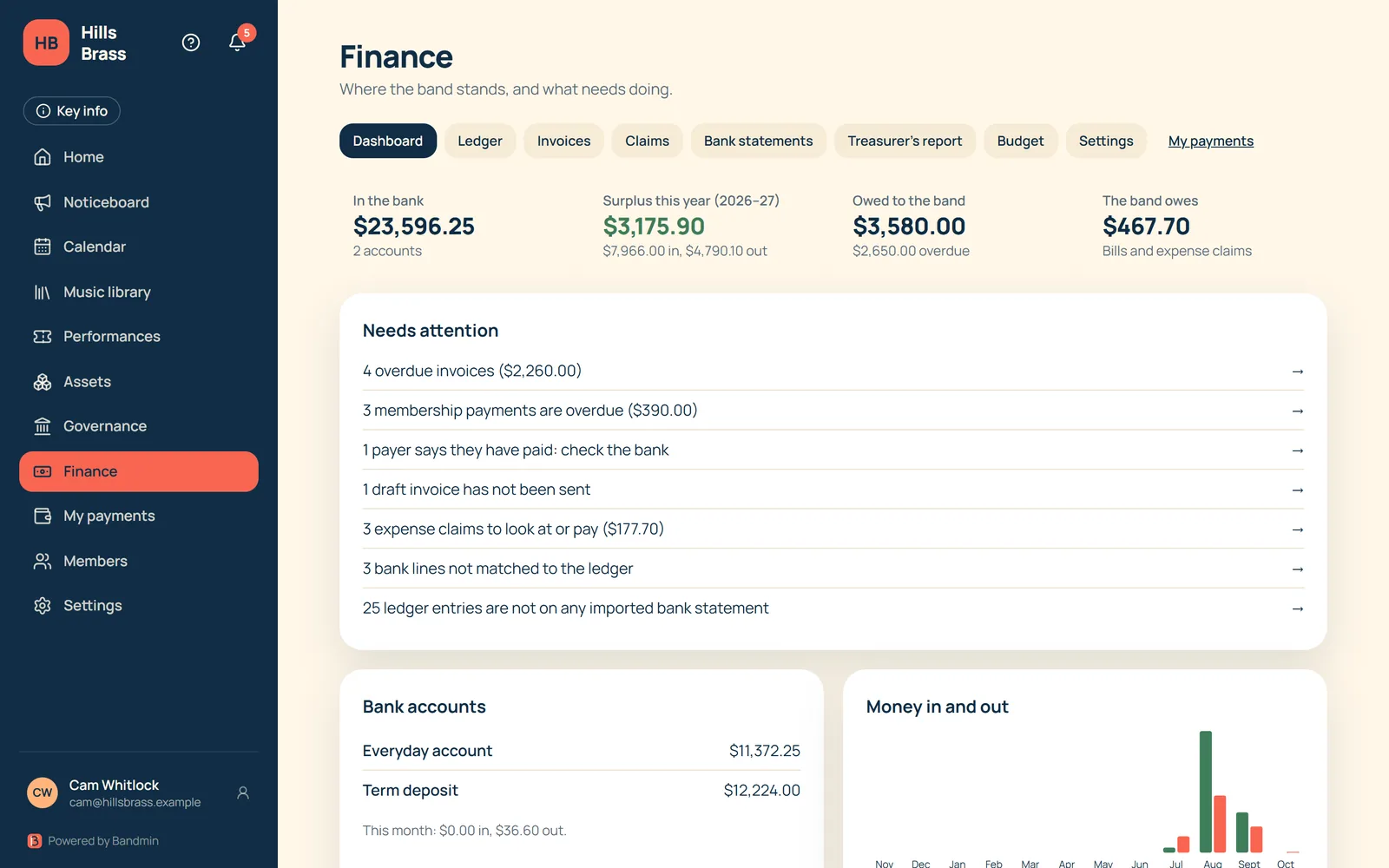
Task: Click the CW user avatar
Action: pyautogui.click(x=43, y=792)
